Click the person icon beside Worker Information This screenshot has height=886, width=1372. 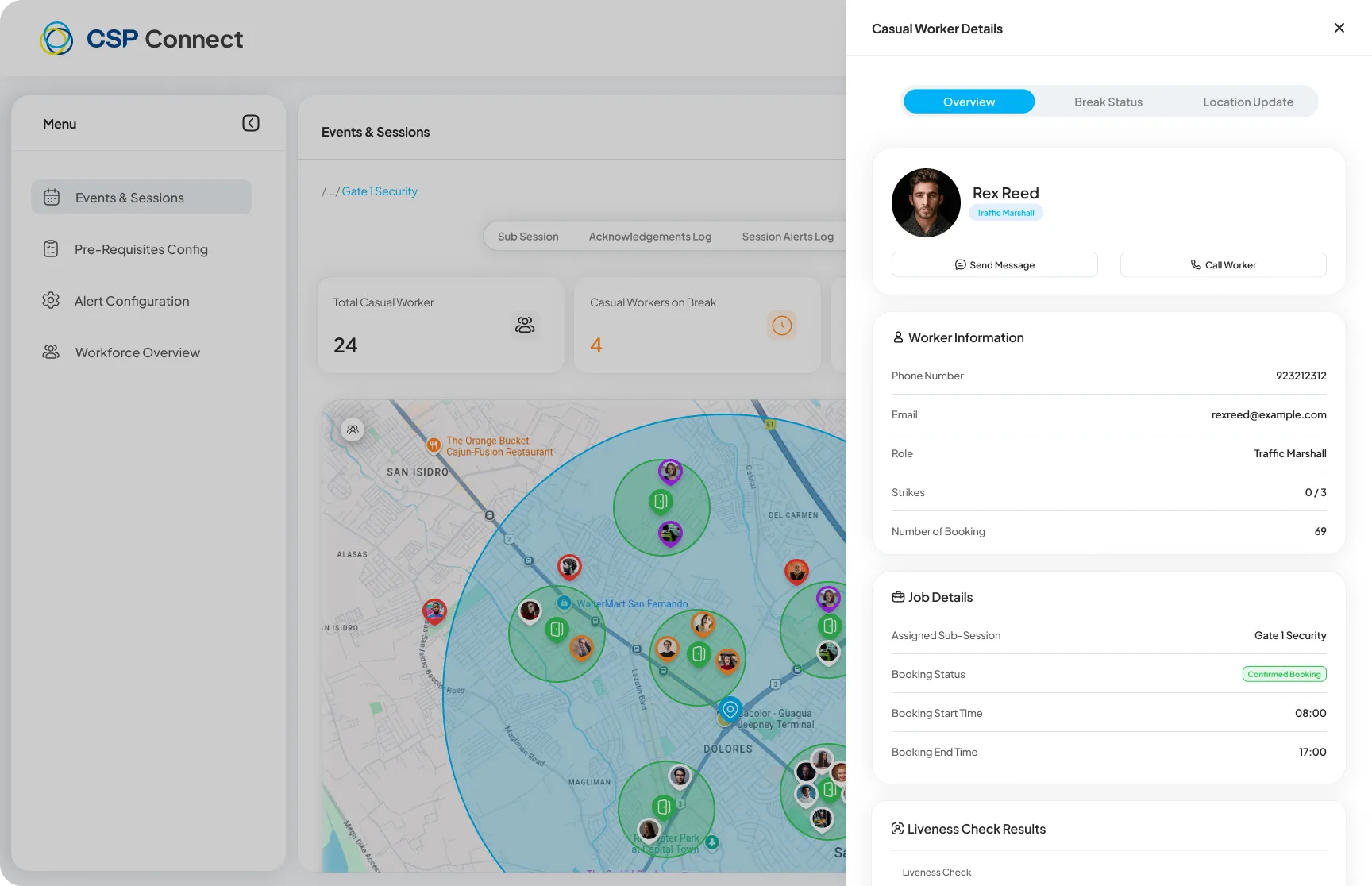click(x=898, y=337)
